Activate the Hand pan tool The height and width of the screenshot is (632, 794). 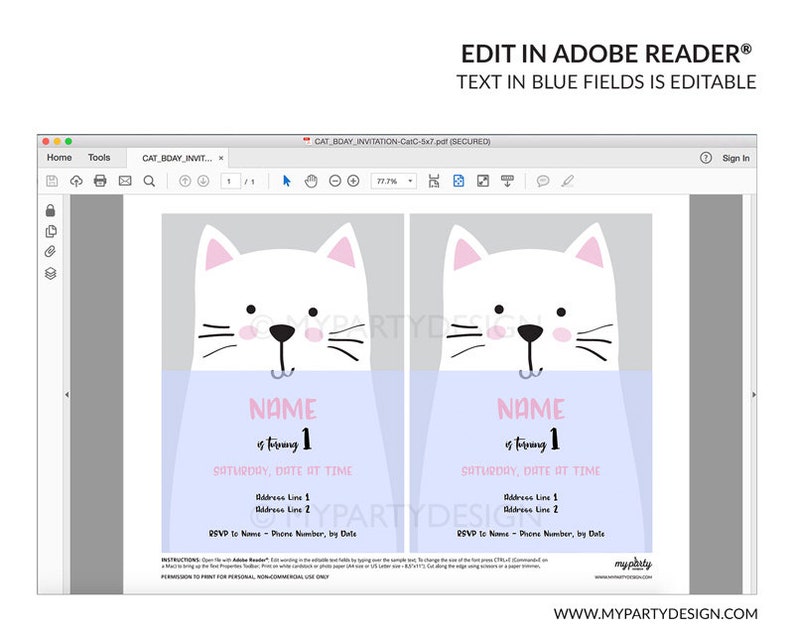[x=311, y=181]
